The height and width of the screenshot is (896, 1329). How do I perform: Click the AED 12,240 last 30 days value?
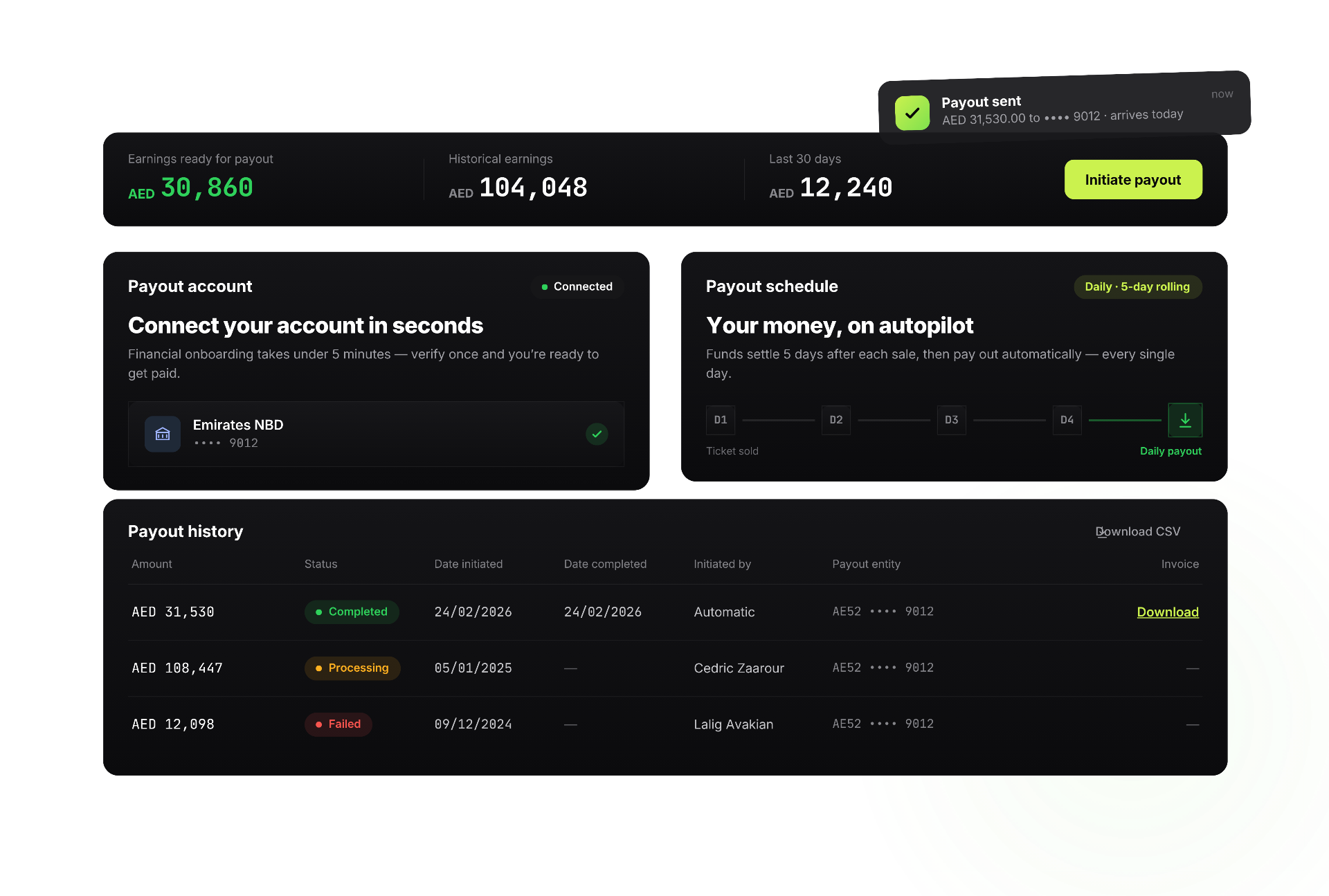831,188
